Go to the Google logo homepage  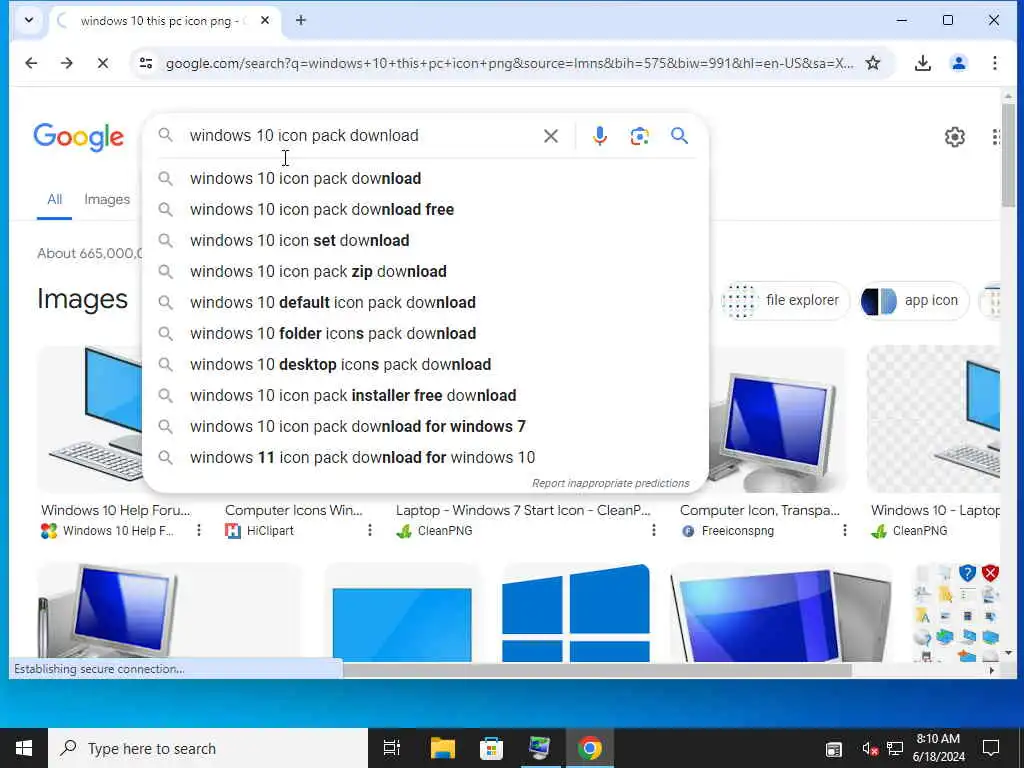tap(78, 136)
